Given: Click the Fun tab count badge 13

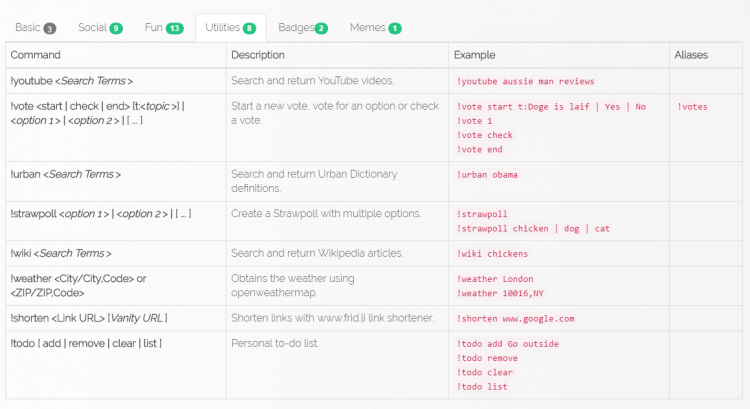Looking at the screenshot, I should (x=175, y=29).
